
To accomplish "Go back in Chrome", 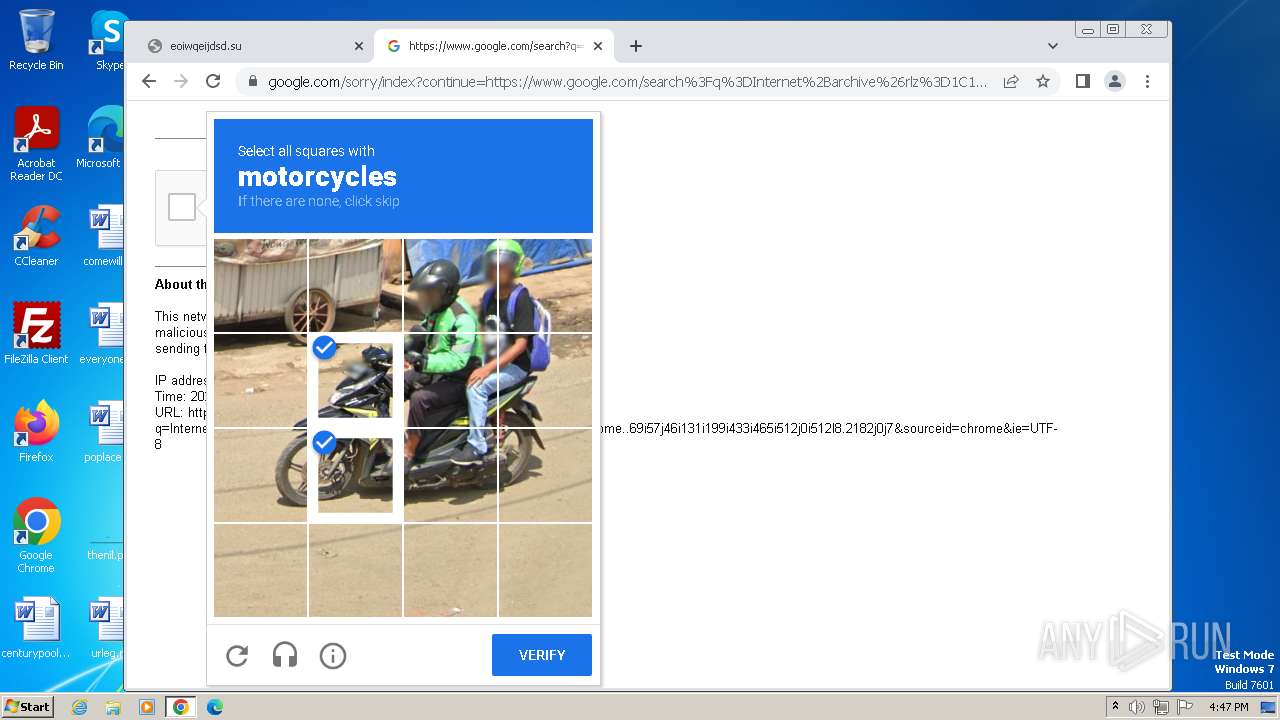I will click(149, 82).
